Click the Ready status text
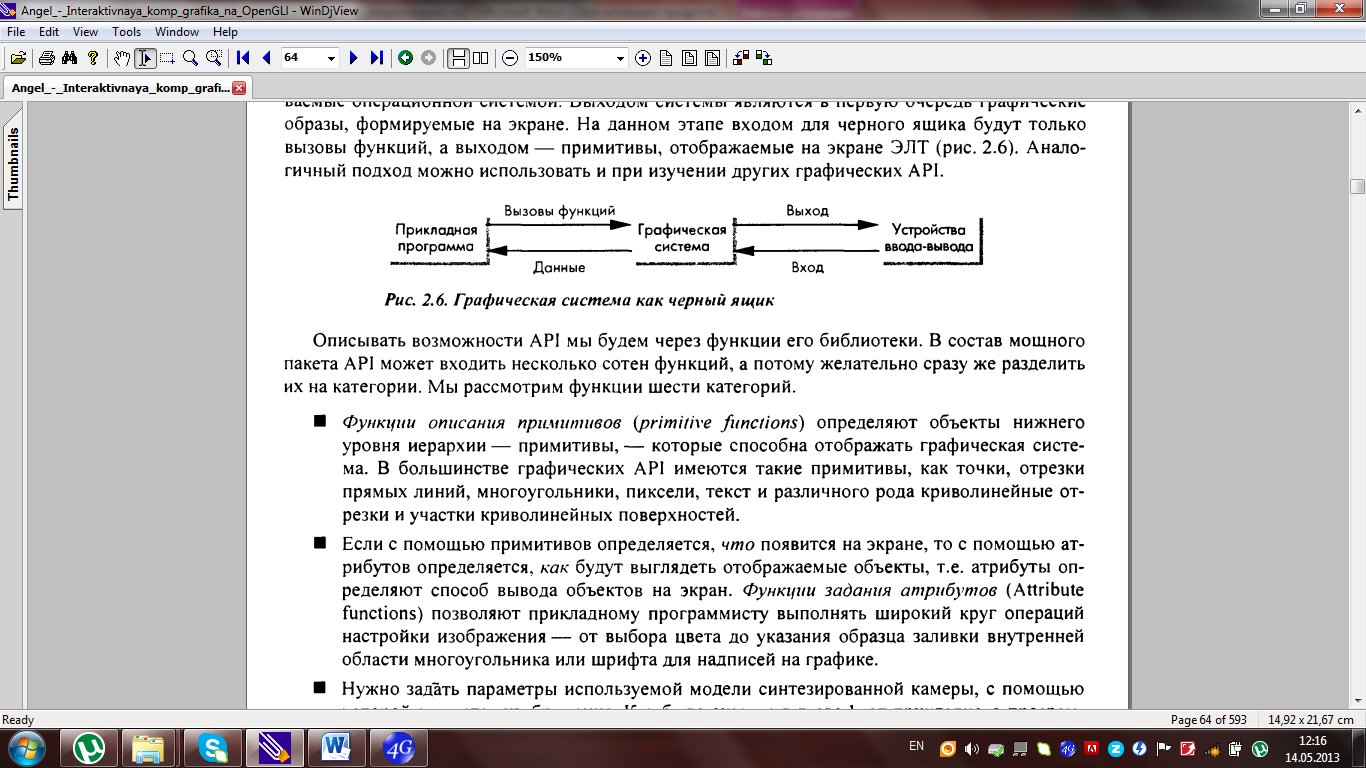This screenshot has height=768, width=1366. click(x=18, y=720)
